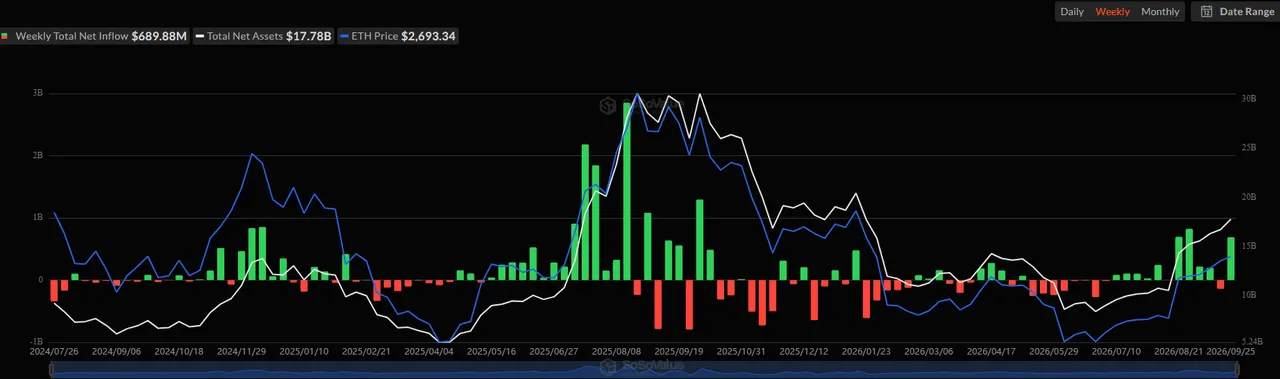This screenshot has width=1280, height=379.
Task: Click the 2025/08/08 date label
Action: tap(616, 352)
